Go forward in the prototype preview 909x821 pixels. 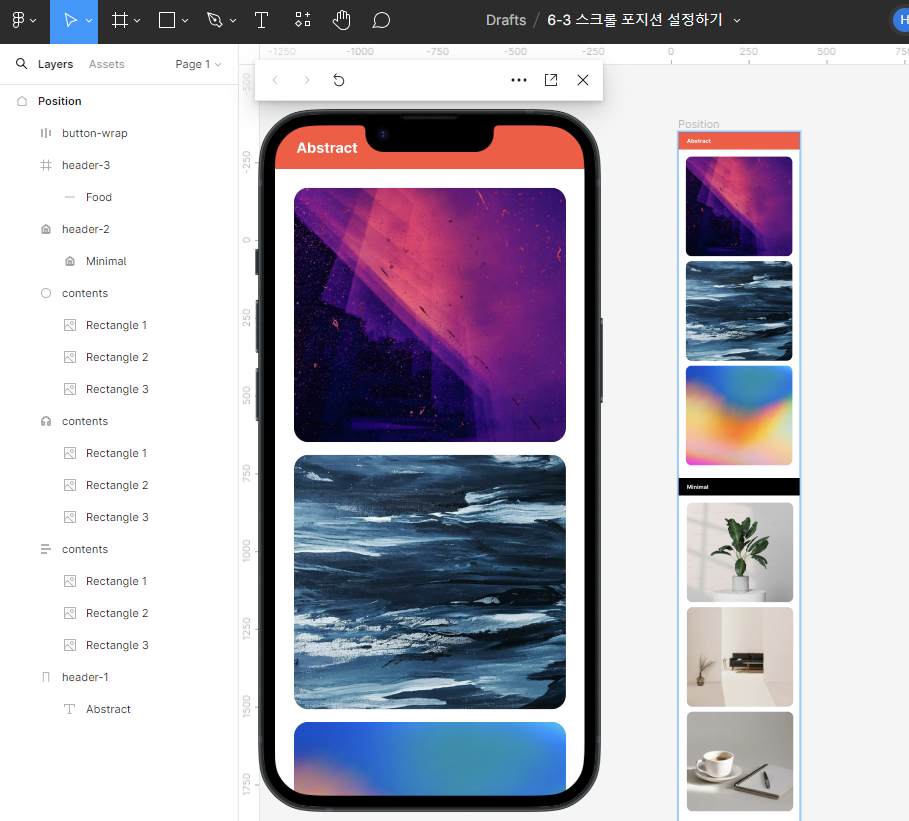point(307,80)
